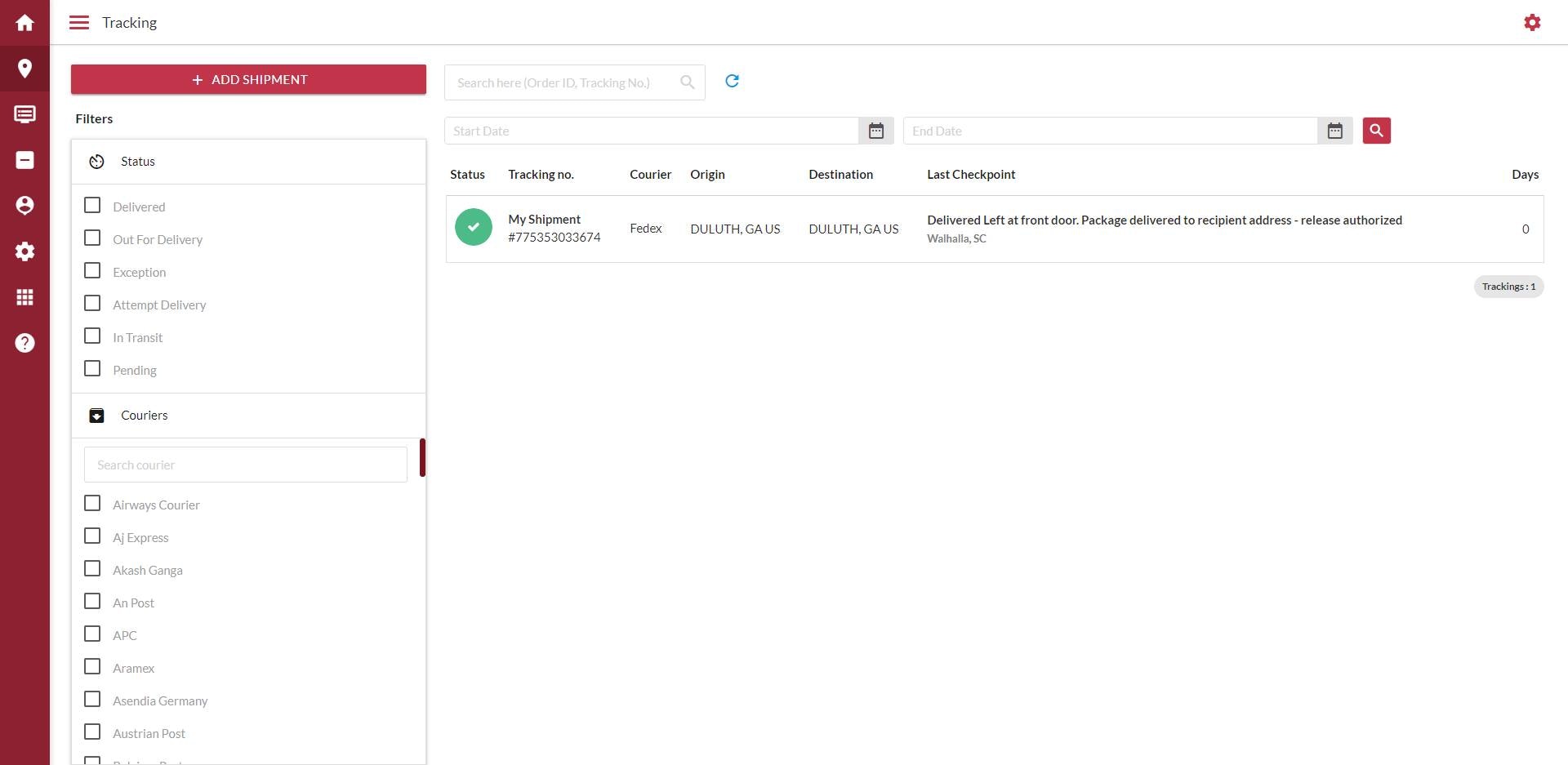This screenshot has width=1568, height=765.
Task: Check the Pending status filter
Action: [x=92, y=368]
